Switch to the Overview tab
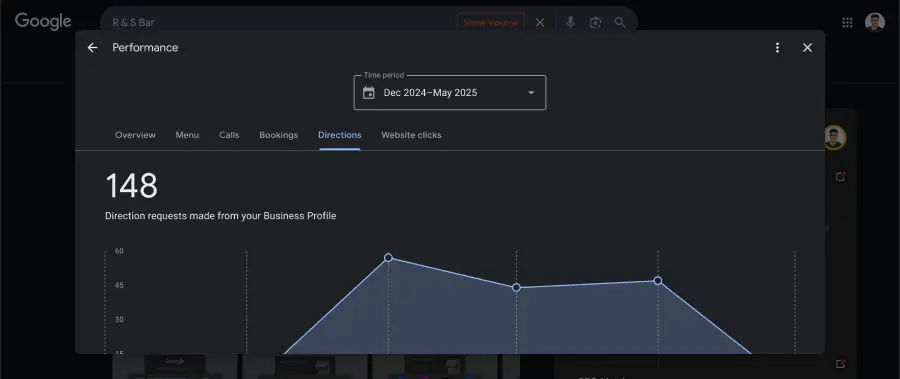The image size is (900, 379). coord(135,135)
